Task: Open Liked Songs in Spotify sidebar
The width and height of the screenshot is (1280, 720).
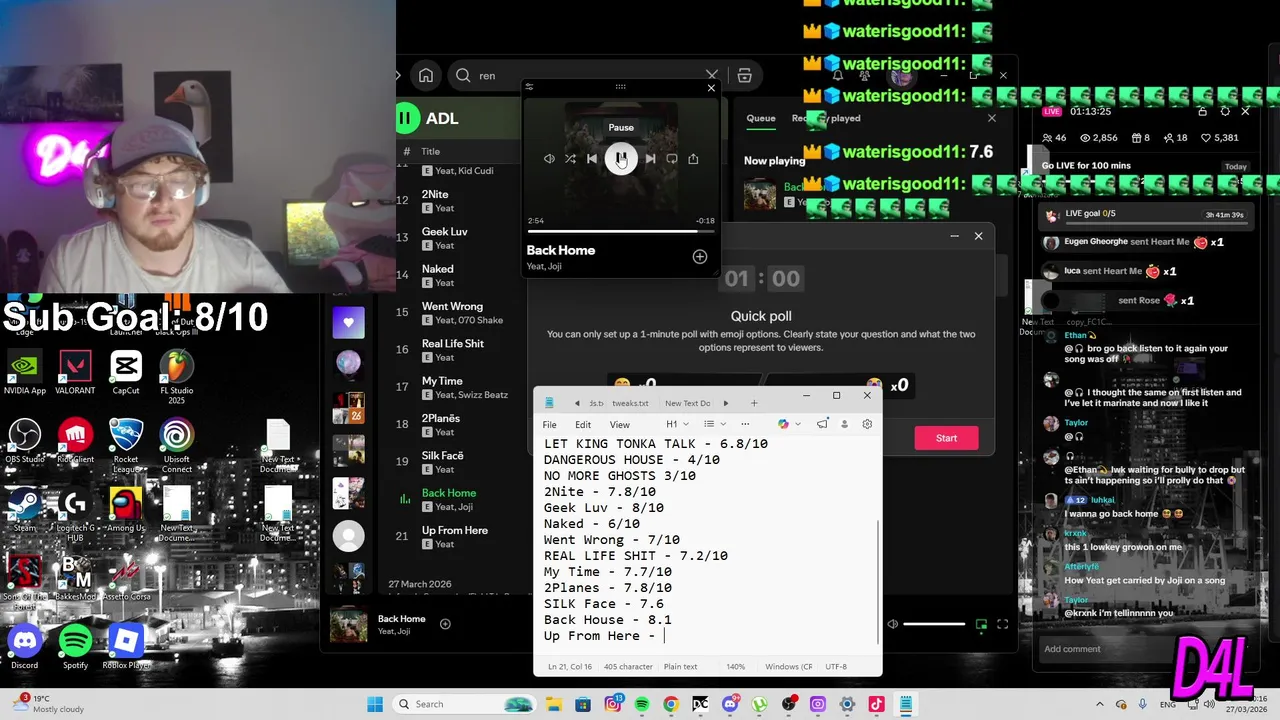Action: pyautogui.click(x=348, y=322)
